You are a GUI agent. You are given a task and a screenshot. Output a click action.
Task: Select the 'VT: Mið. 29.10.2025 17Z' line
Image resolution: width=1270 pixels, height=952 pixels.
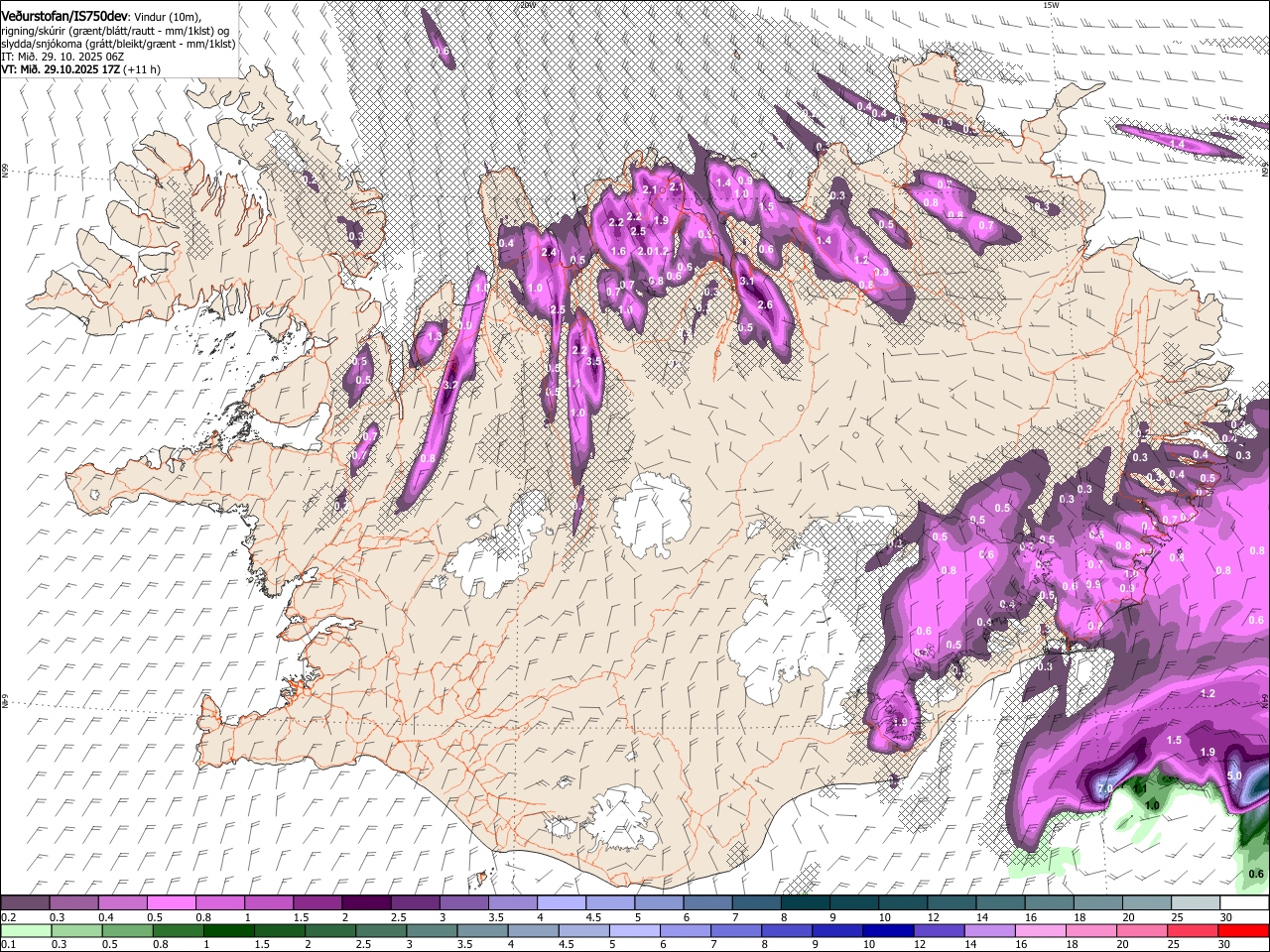click(x=60, y=69)
